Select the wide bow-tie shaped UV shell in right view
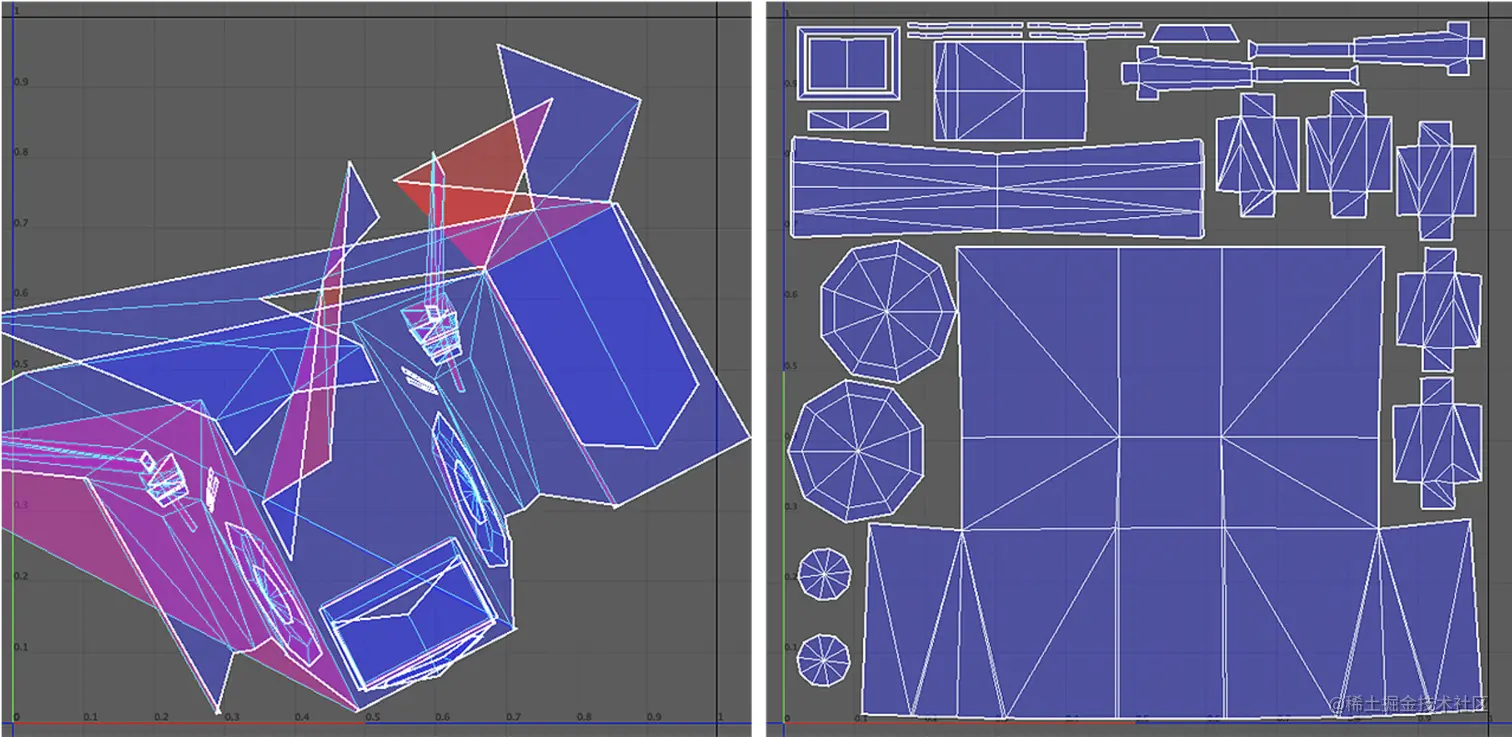This screenshot has width=1512, height=737. 997,188
